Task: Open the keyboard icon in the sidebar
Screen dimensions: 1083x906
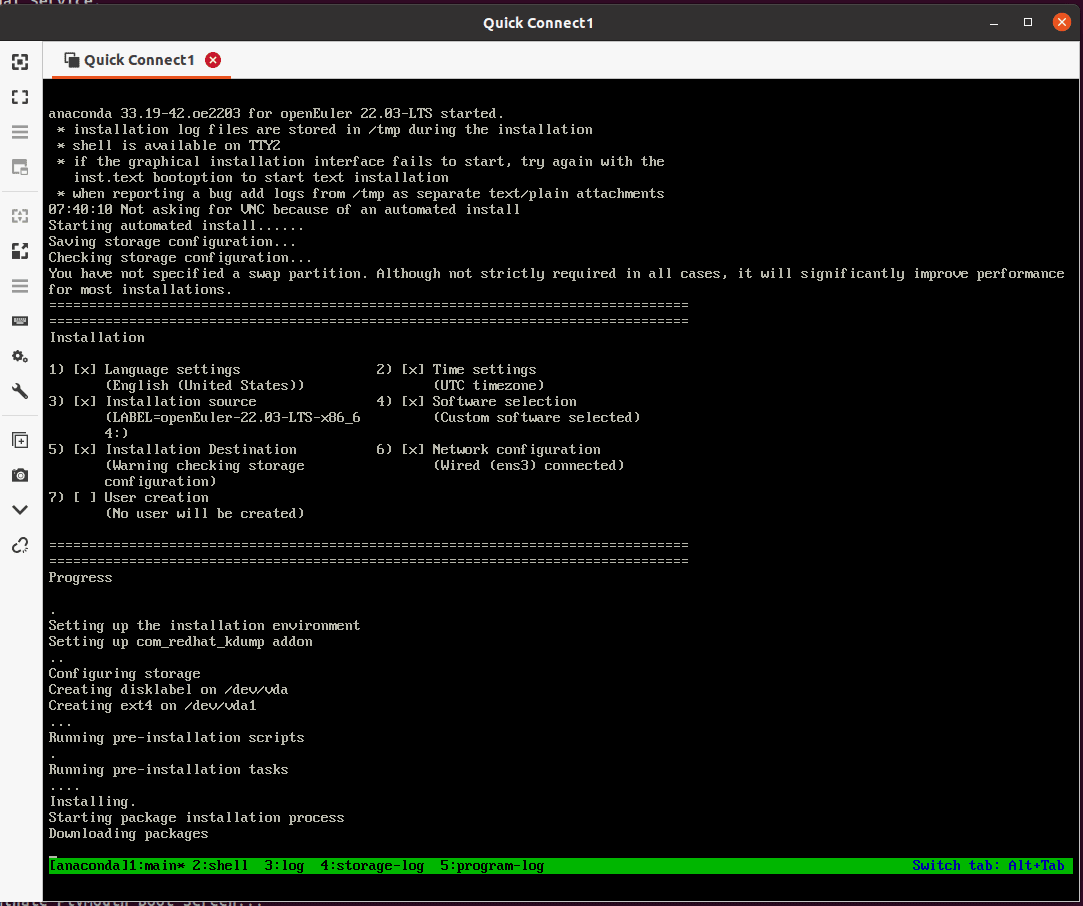Action: [x=20, y=321]
